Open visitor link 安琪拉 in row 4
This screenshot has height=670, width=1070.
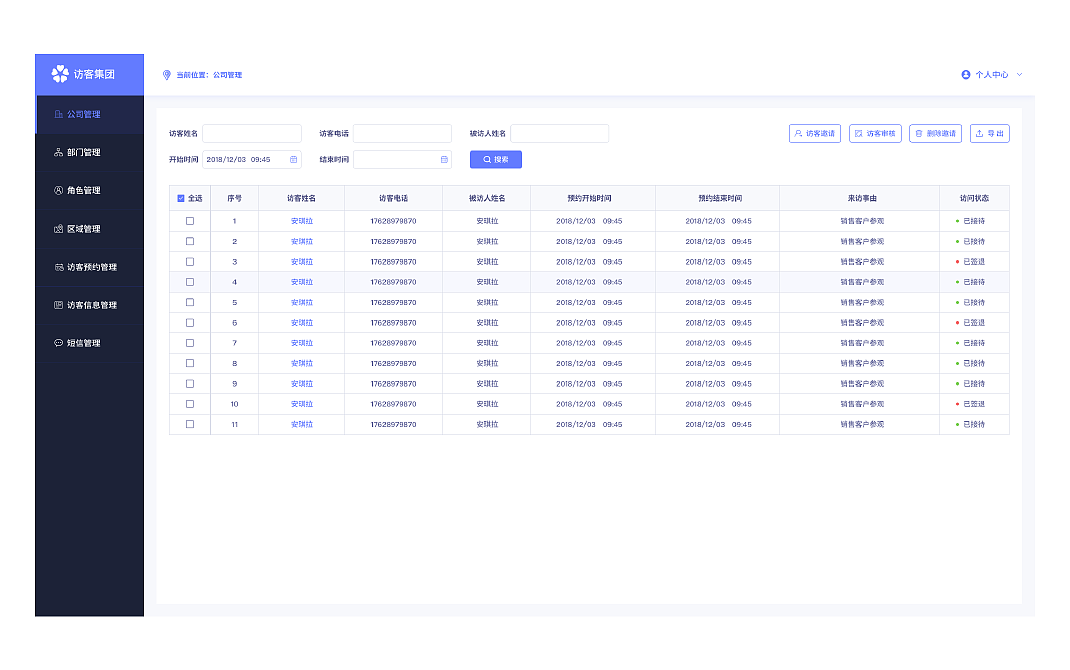[302, 282]
